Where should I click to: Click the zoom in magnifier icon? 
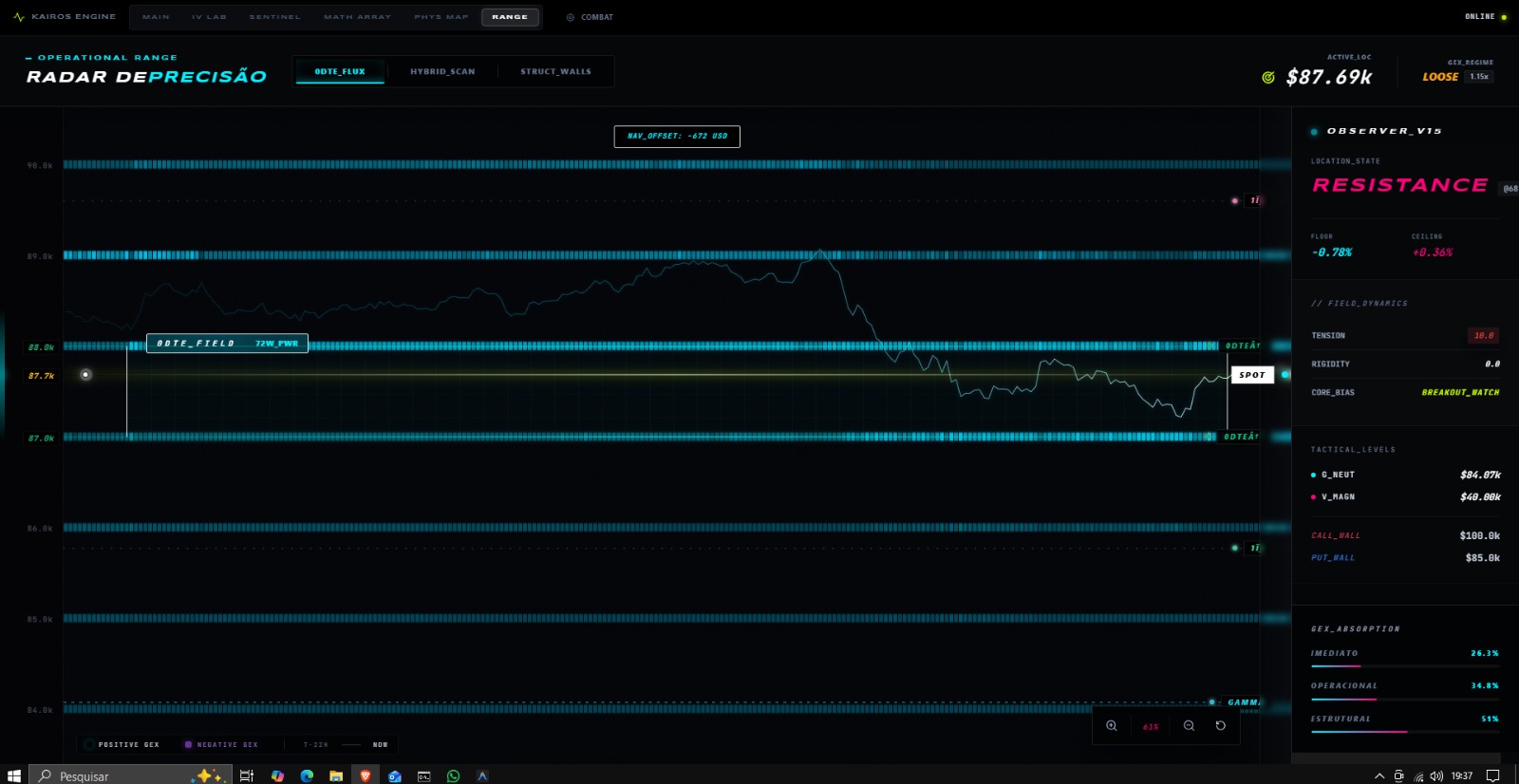click(x=1111, y=726)
